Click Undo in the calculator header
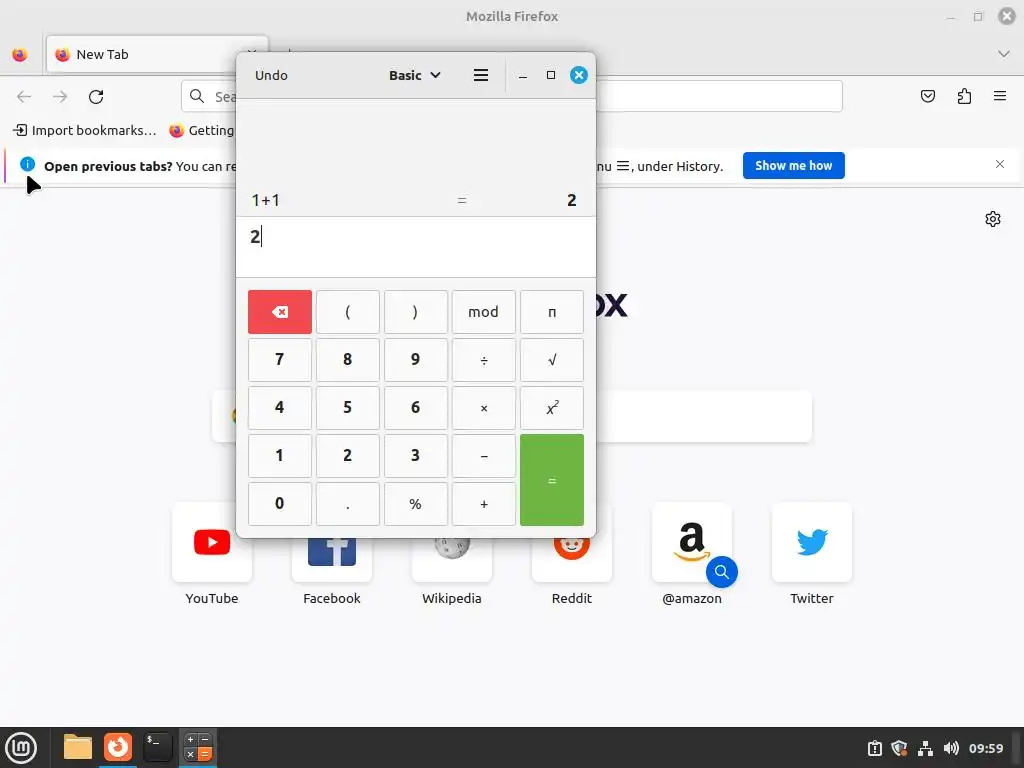1024x768 pixels. [x=271, y=75]
